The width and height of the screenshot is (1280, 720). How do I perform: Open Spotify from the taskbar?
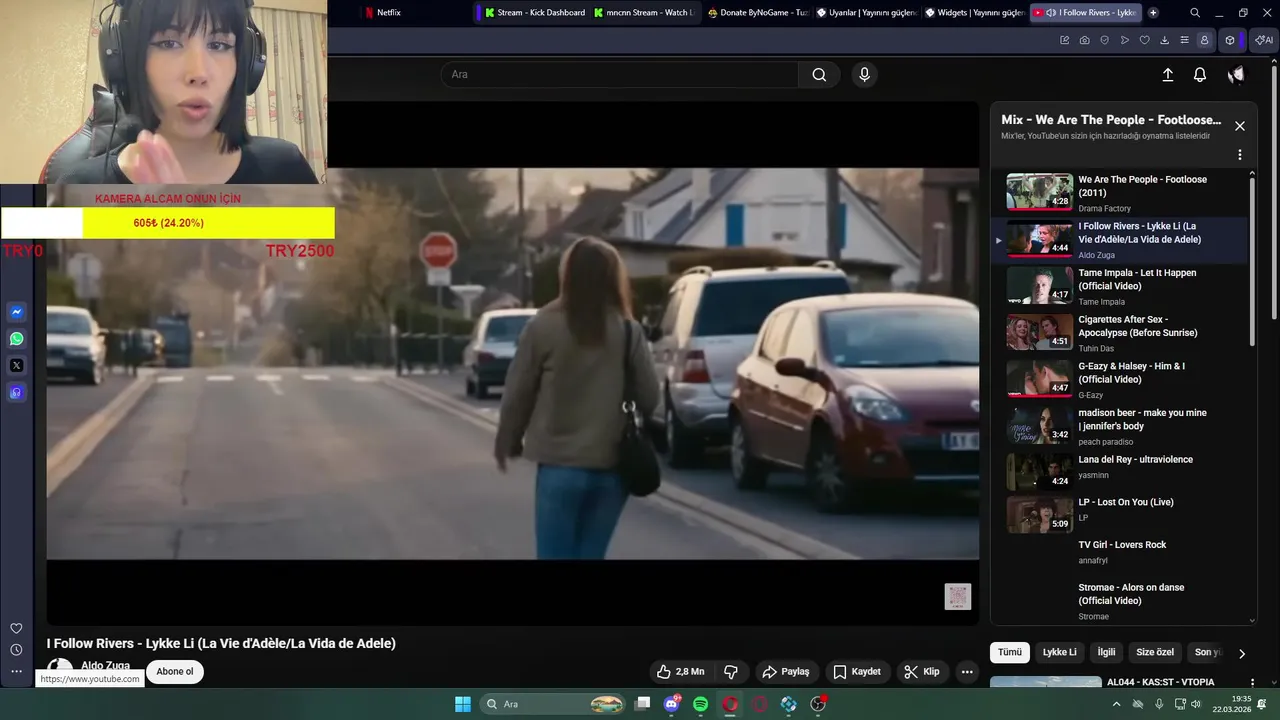click(x=701, y=704)
